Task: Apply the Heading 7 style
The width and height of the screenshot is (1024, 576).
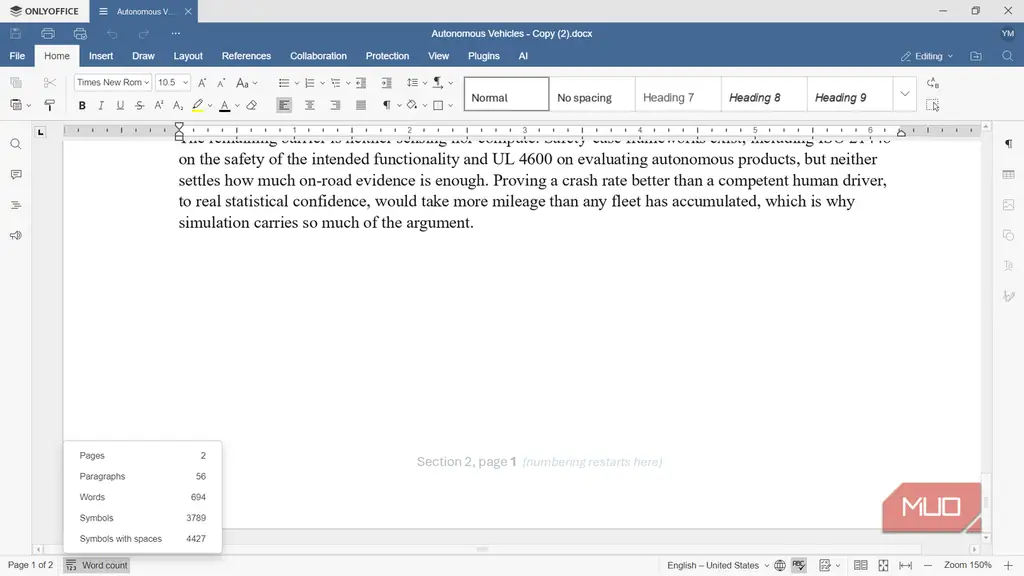Action: coord(678,97)
